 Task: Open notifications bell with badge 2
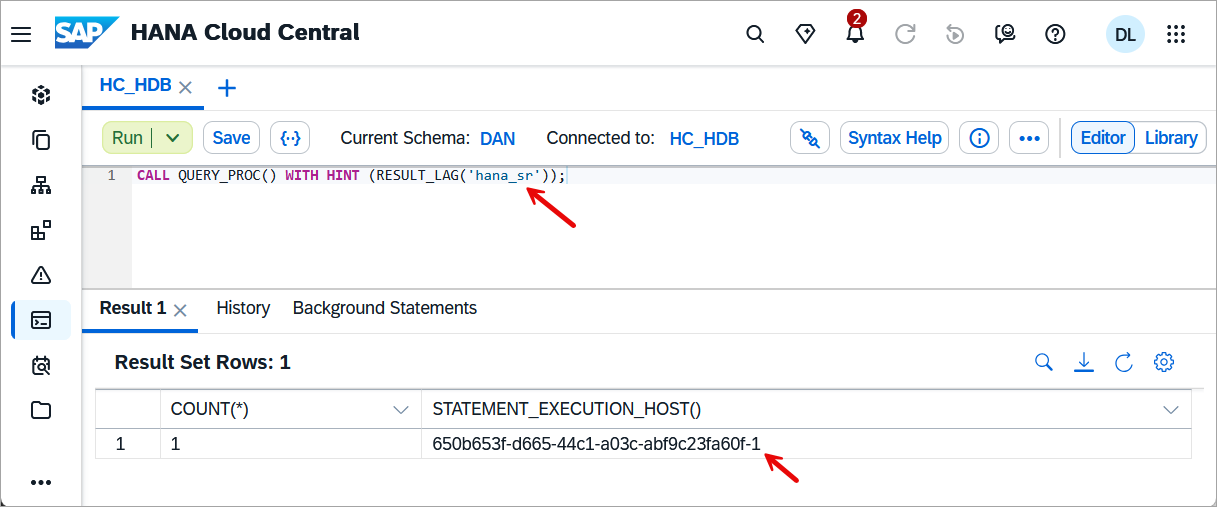tap(855, 32)
